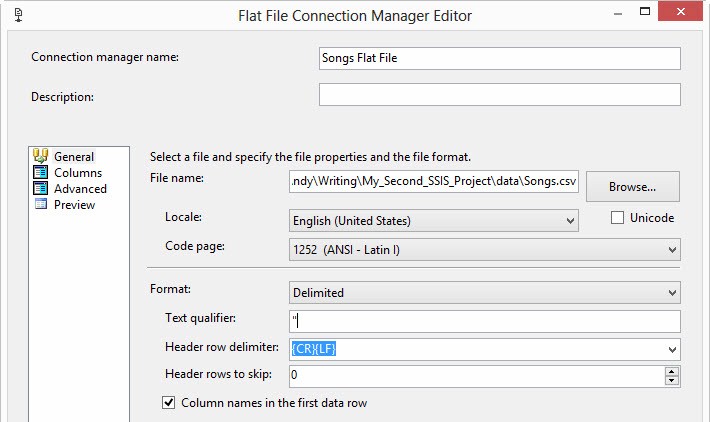
Task: Click the General page icon
Action: click(41, 156)
